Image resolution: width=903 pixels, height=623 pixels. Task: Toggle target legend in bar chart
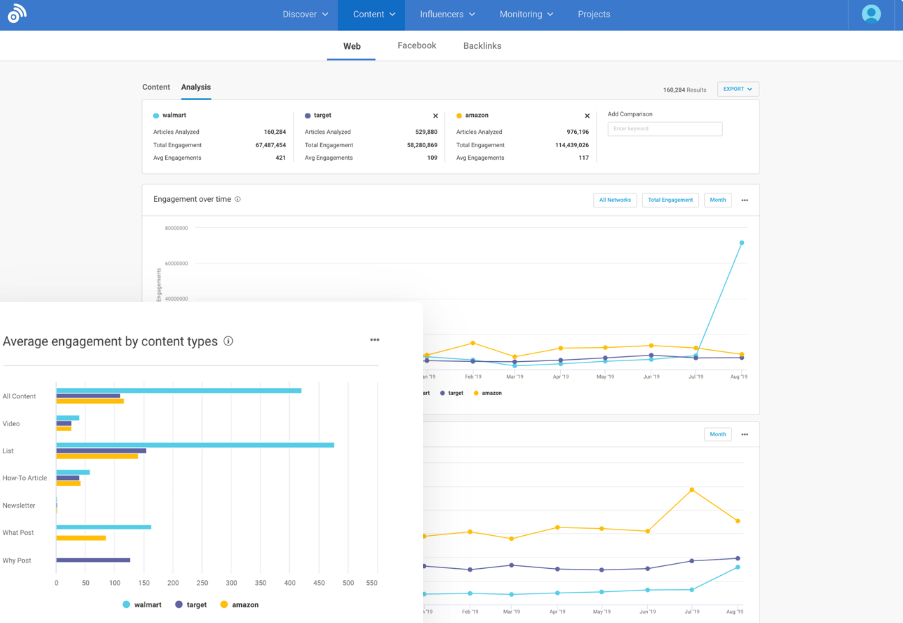(x=191, y=605)
